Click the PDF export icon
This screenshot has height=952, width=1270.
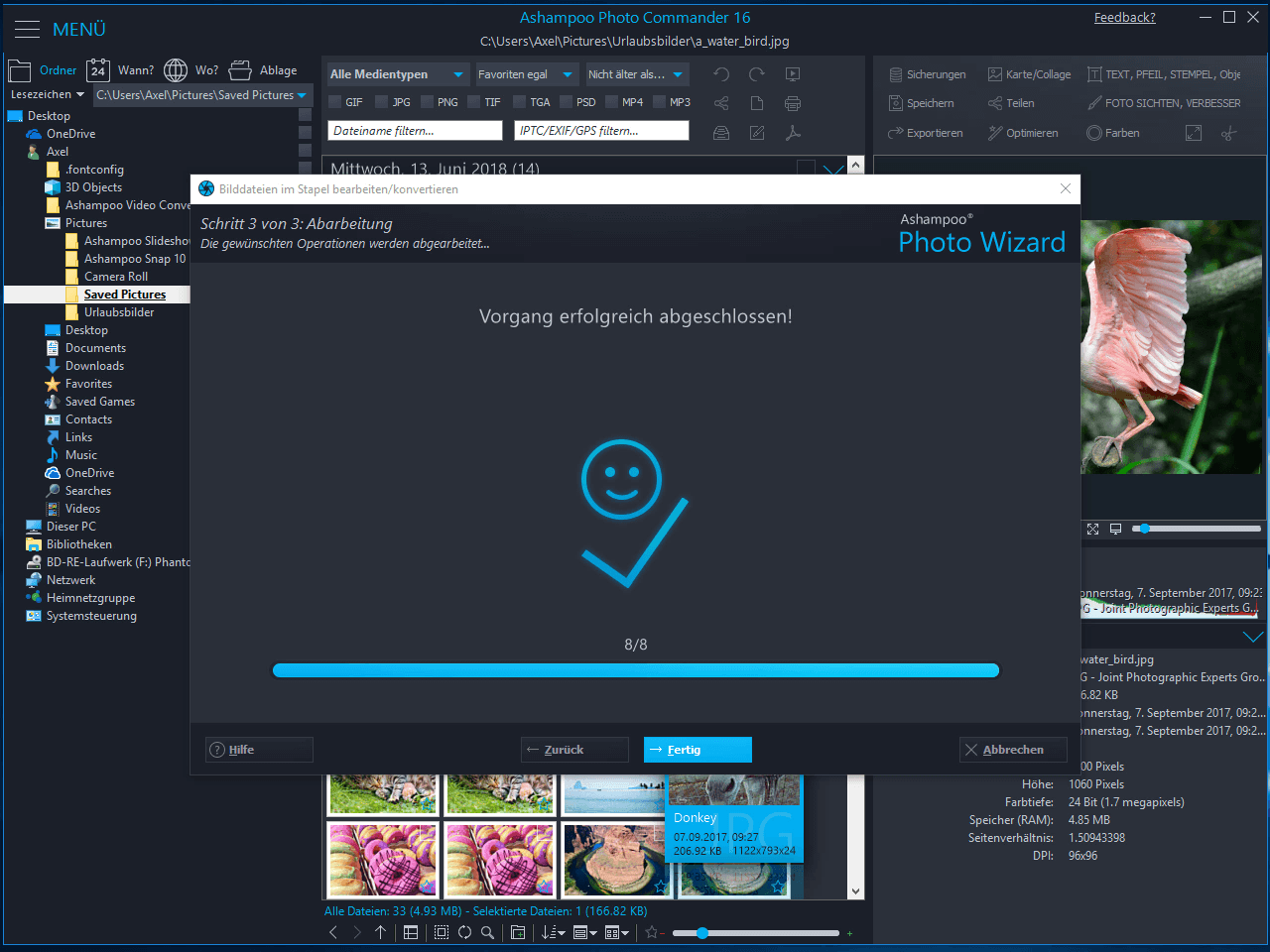793,133
